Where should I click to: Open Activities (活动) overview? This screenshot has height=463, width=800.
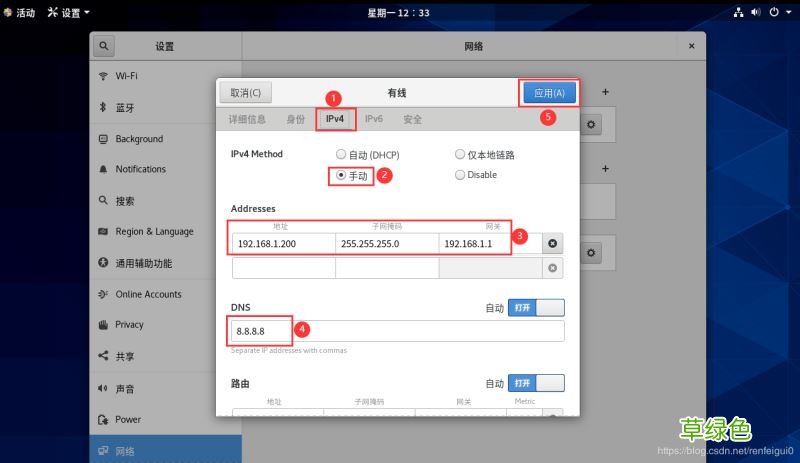click(x=19, y=12)
